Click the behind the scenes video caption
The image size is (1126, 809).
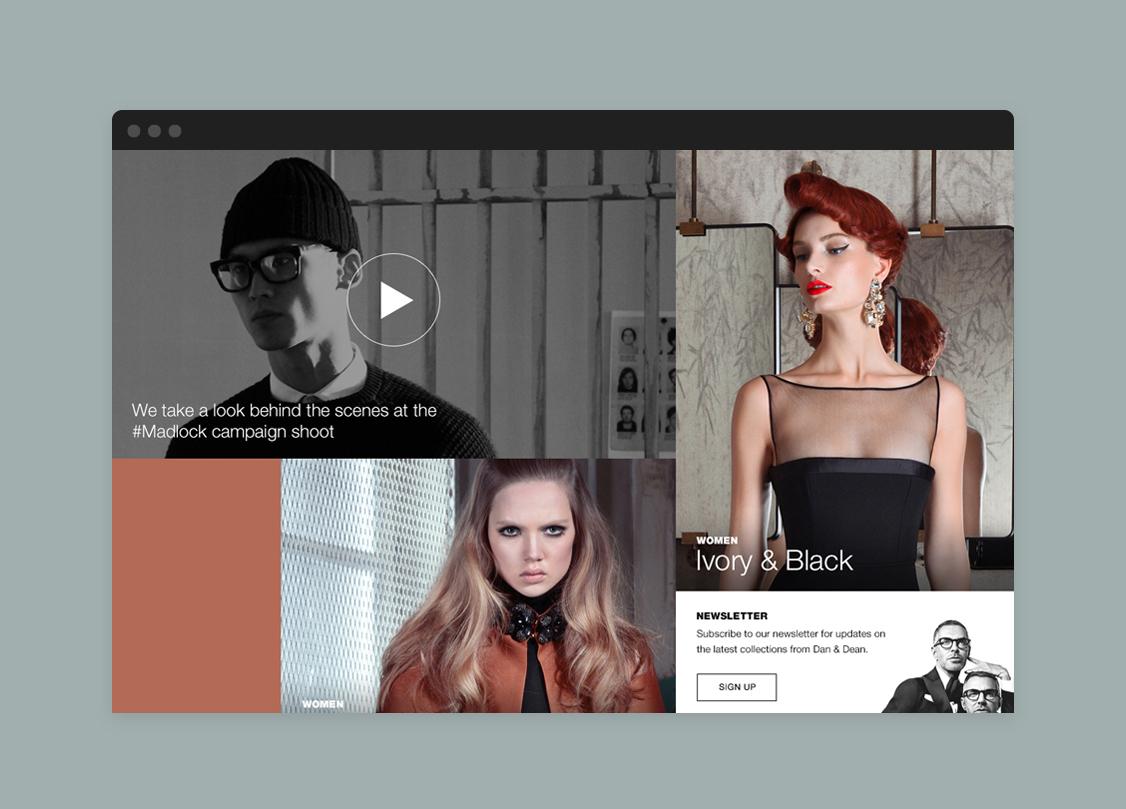click(x=284, y=421)
